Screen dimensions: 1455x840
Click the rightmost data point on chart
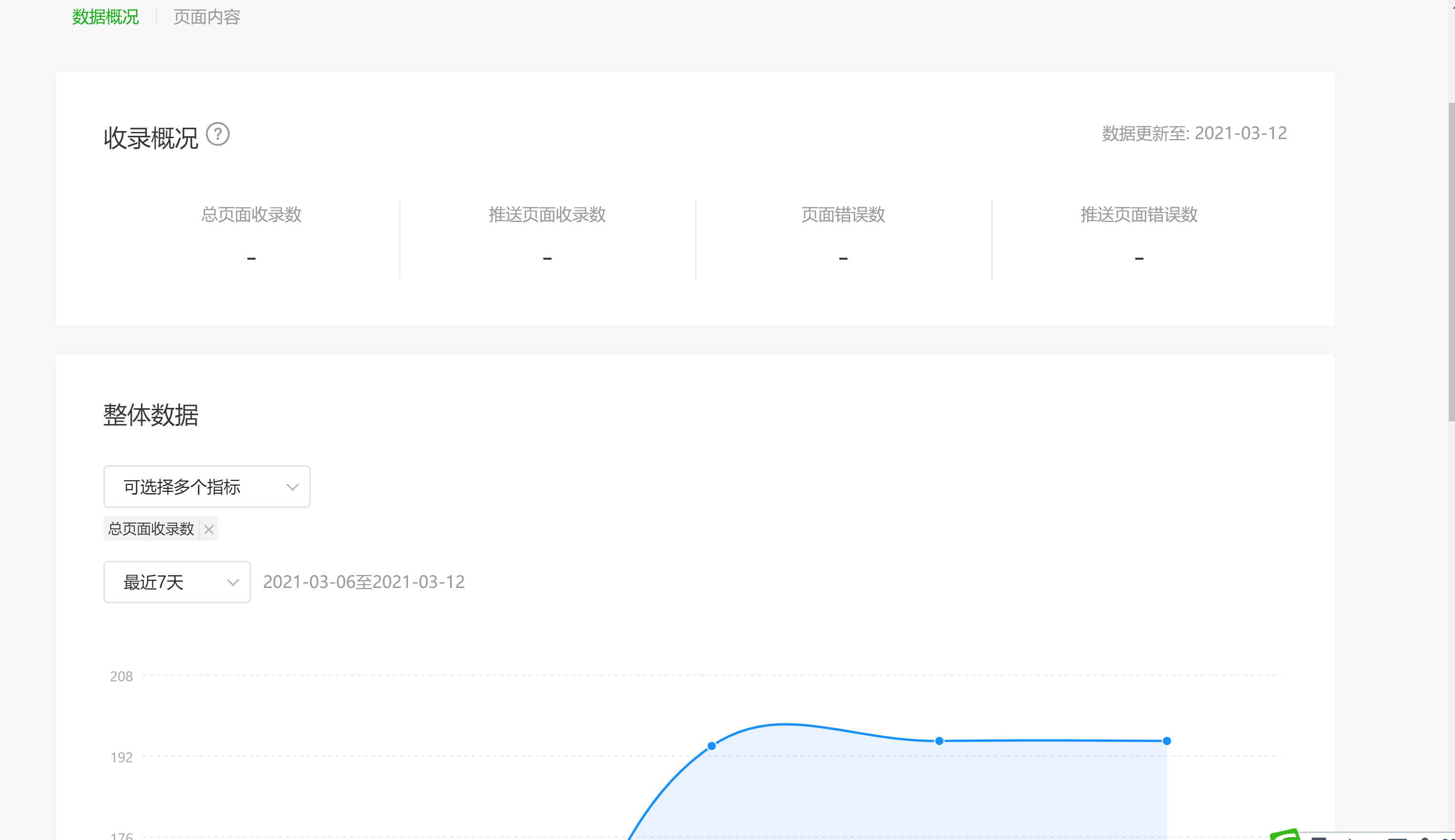tap(1167, 741)
